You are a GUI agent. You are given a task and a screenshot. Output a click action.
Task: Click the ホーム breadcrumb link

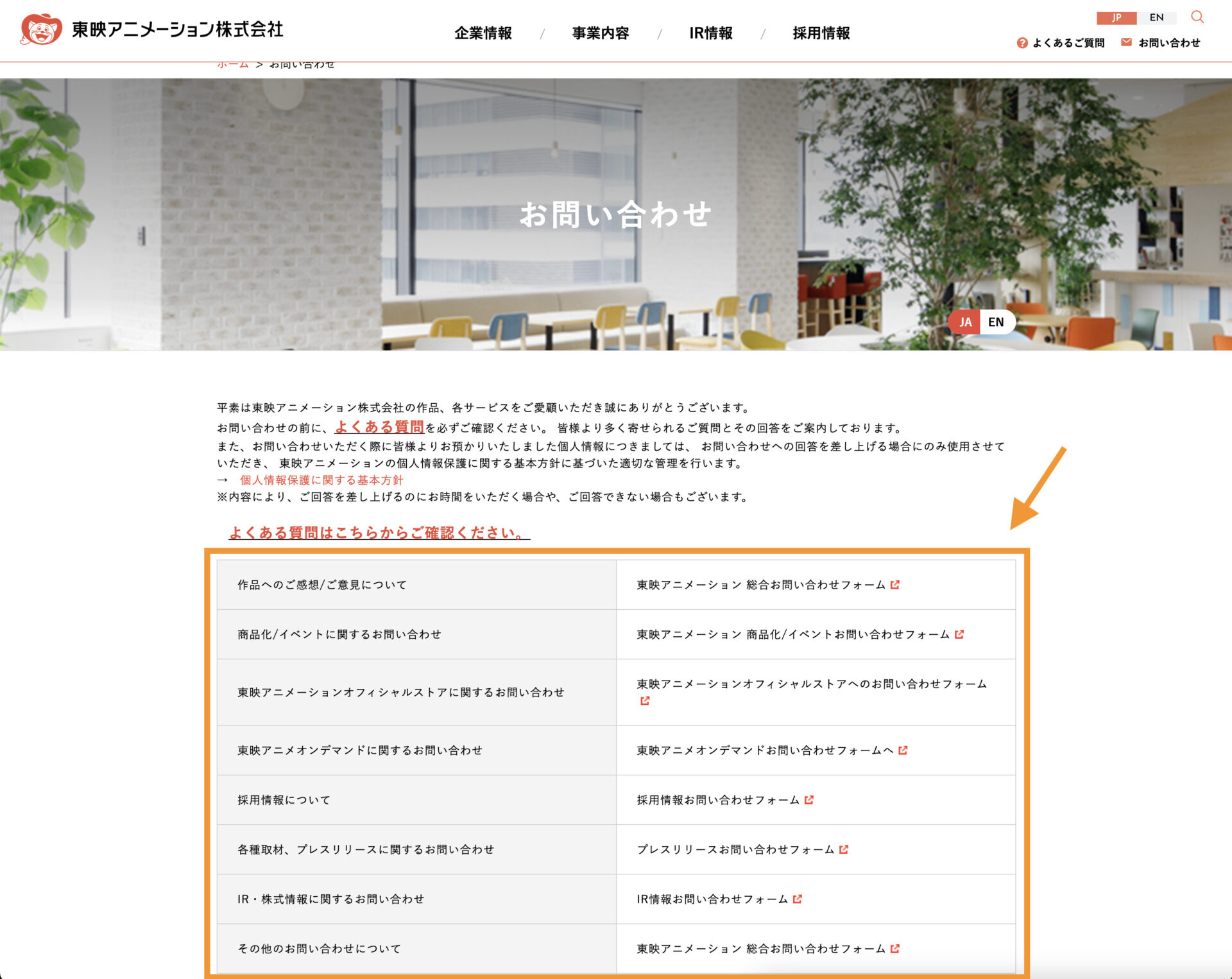233,65
